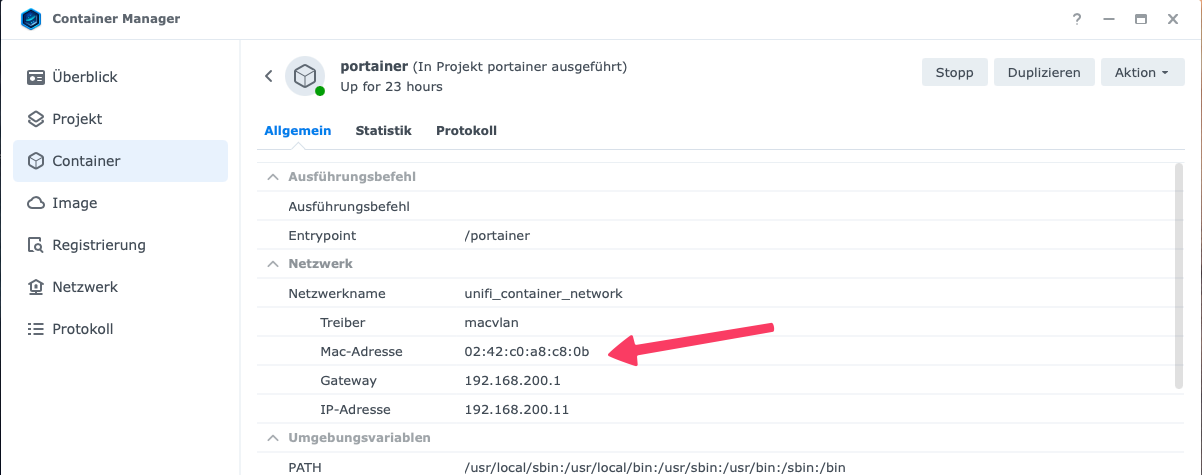Select the Container cube icon in sidebar
1202x475 pixels.
[36, 161]
